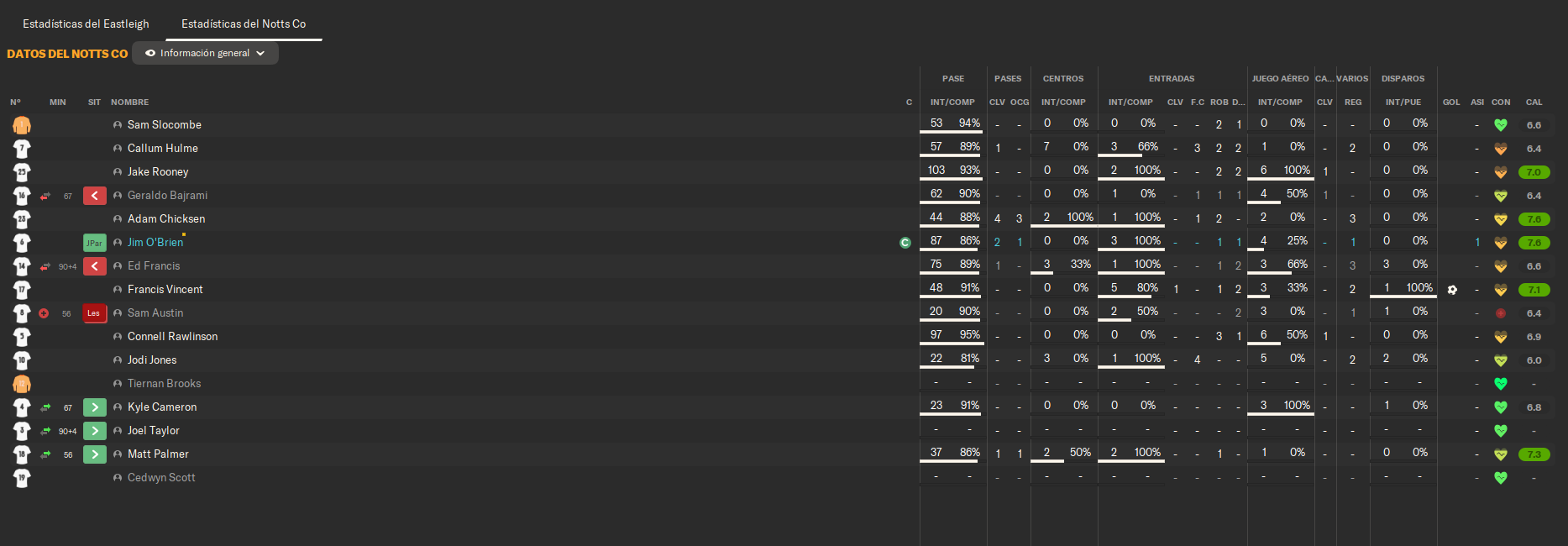
Task: Sort by the ROB column header
Action: pos(1219,102)
